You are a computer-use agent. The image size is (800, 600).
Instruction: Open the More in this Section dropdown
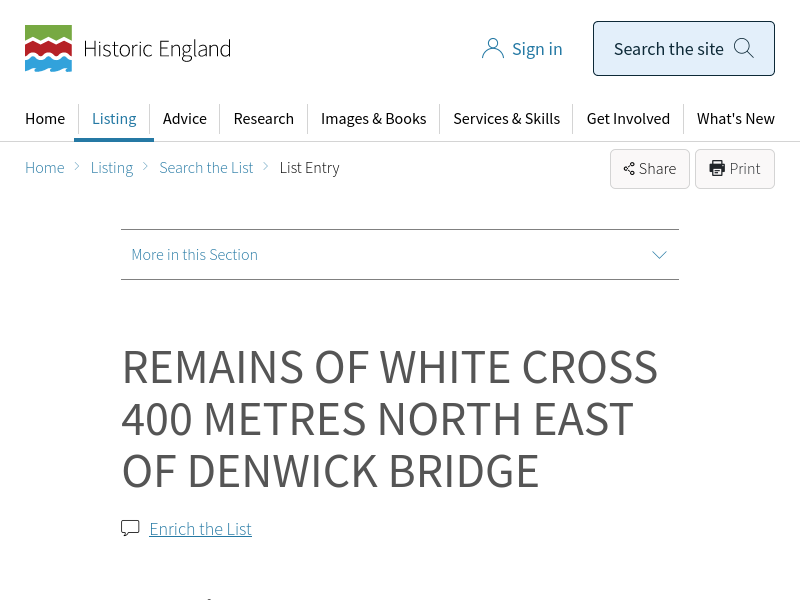(195, 255)
